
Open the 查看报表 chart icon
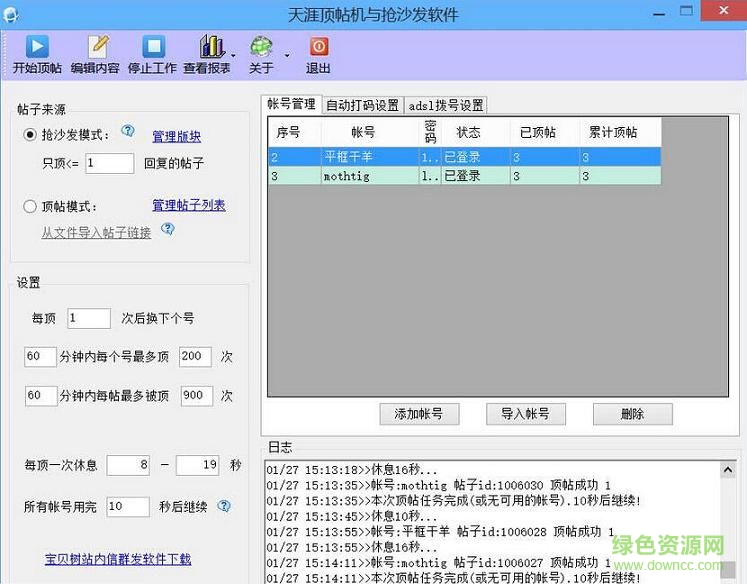pos(210,47)
